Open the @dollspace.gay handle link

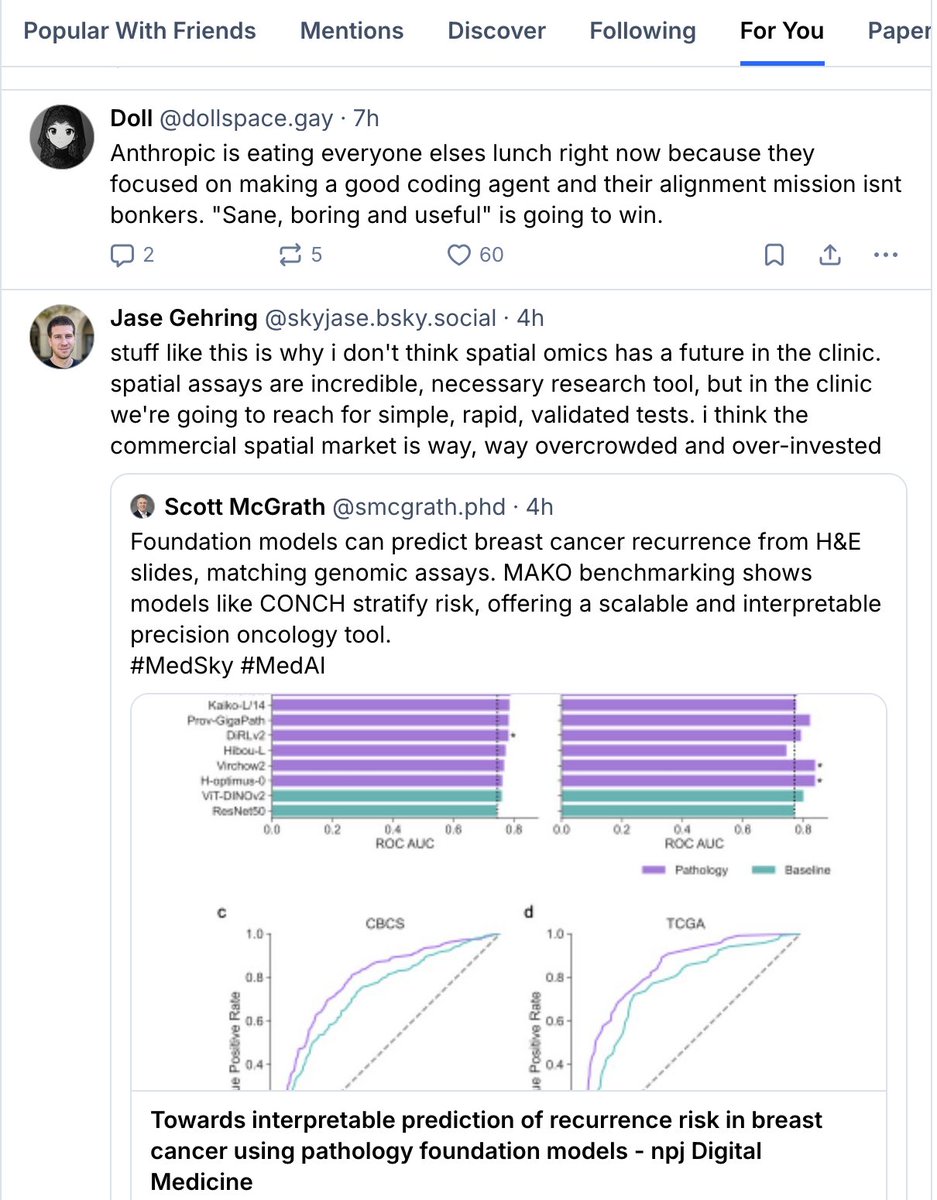245,119
